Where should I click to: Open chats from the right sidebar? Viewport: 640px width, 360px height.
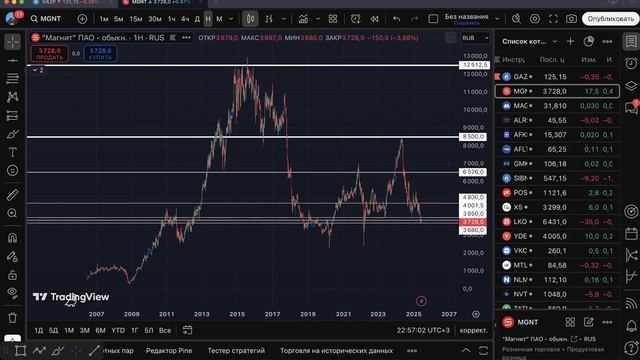click(x=631, y=108)
